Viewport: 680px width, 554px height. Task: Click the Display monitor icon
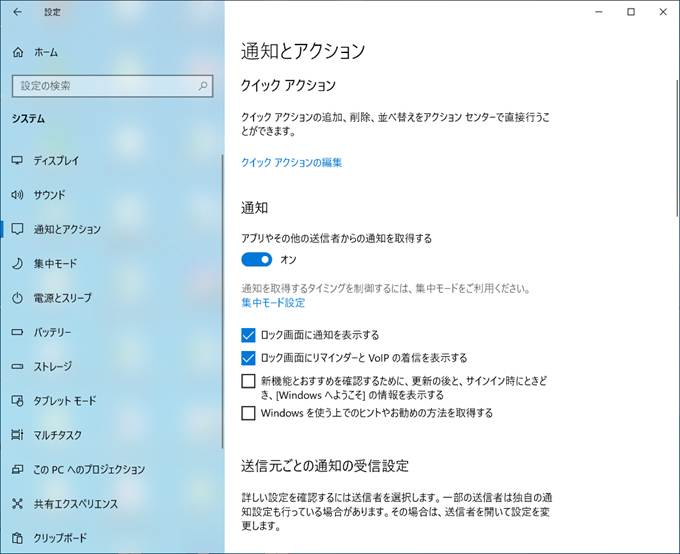point(17,161)
